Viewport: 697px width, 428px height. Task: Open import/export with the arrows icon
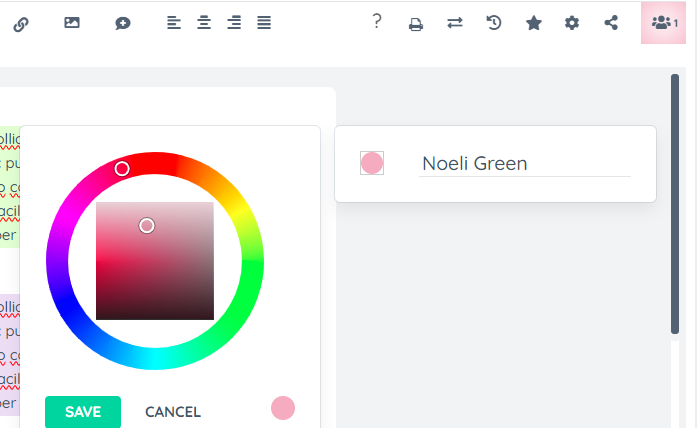point(455,23)
